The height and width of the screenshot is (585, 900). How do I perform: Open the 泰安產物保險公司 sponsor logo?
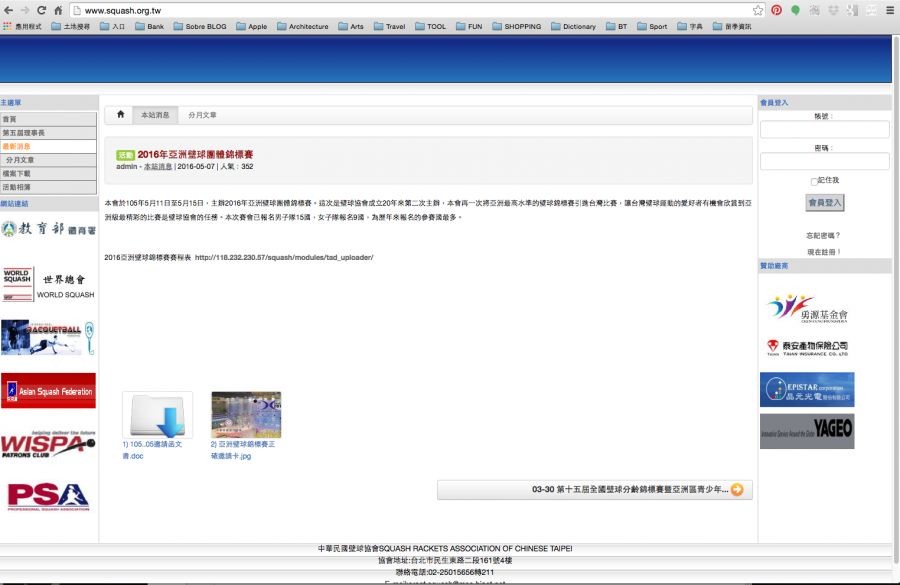[x=807, y=347]
